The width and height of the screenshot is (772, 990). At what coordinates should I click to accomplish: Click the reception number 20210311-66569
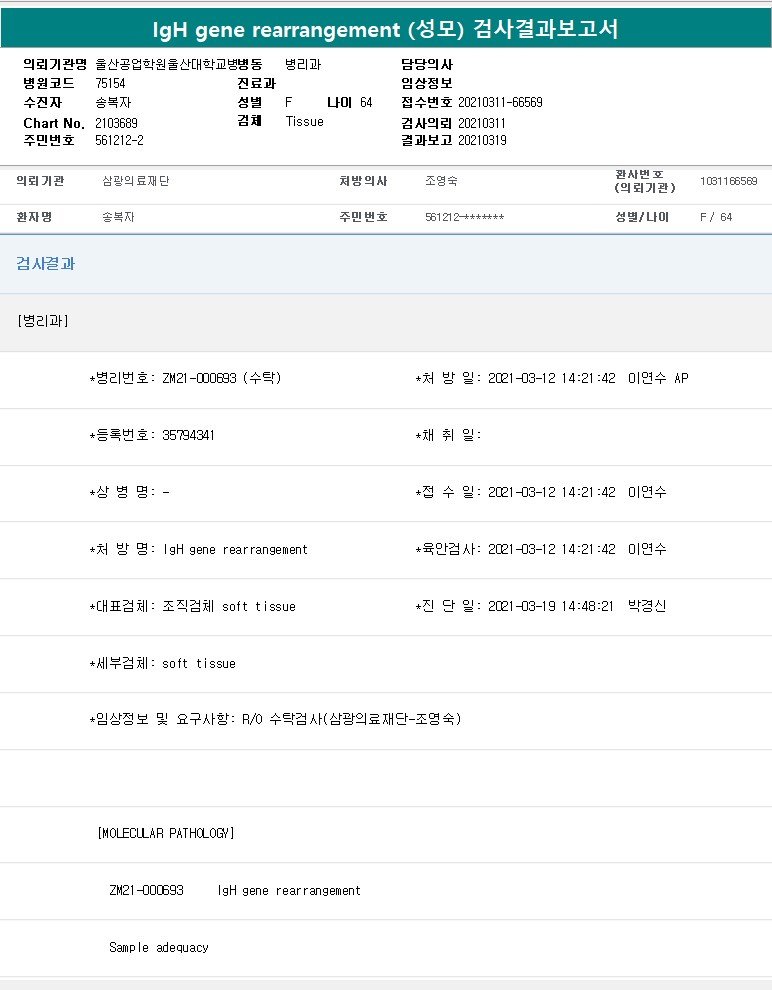(500, 102)
